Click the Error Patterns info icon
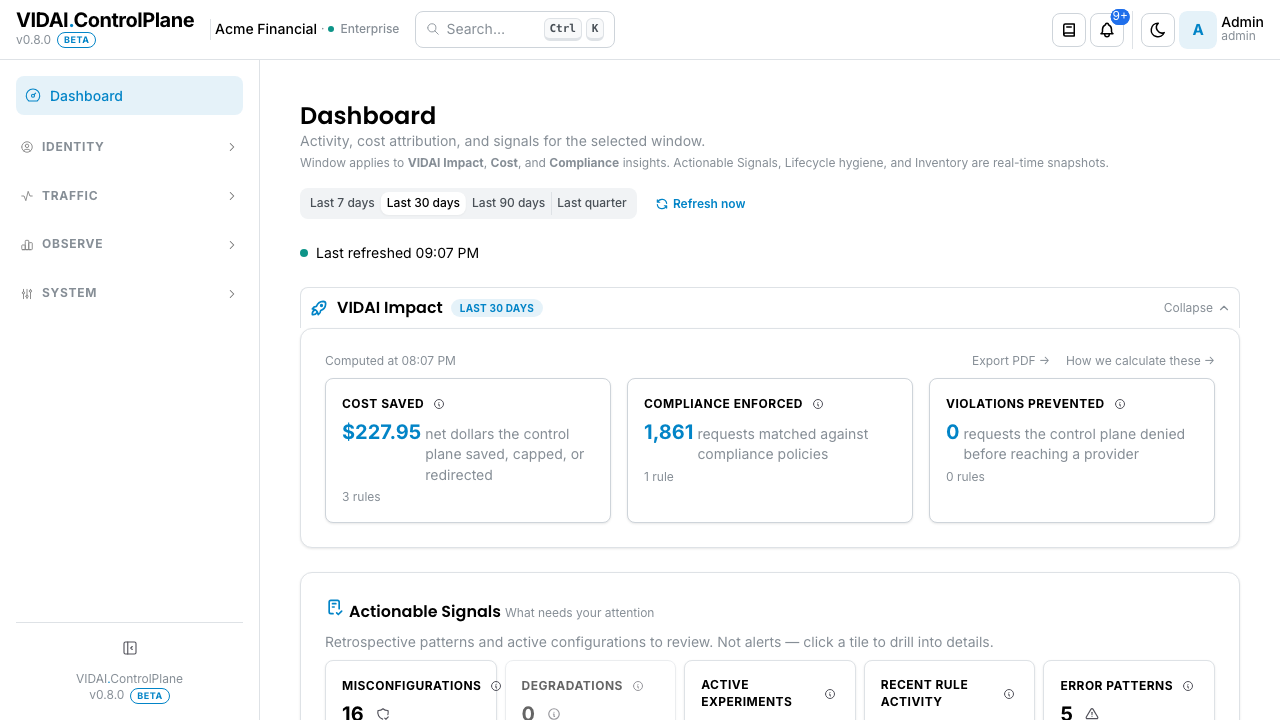Image resolution: width=1280 pixels, height=720 pixels. click(1188, 686)
